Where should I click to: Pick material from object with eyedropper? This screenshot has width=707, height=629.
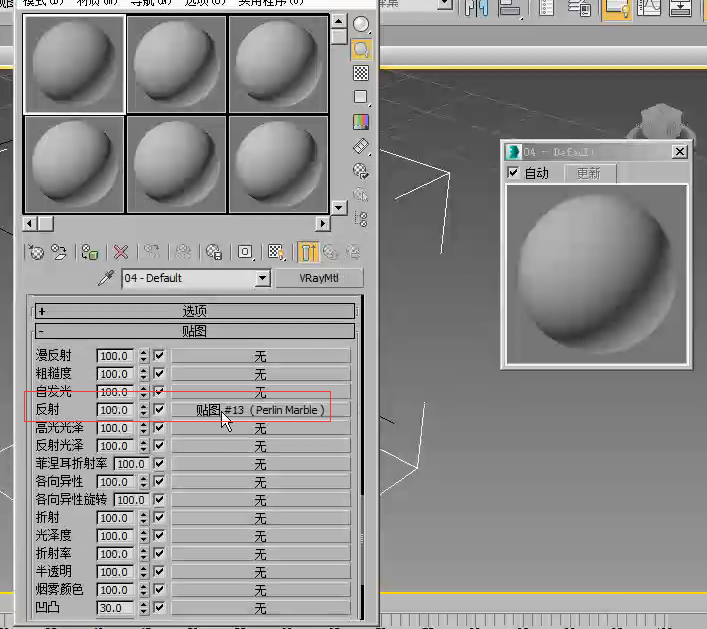tap(106, 278)
